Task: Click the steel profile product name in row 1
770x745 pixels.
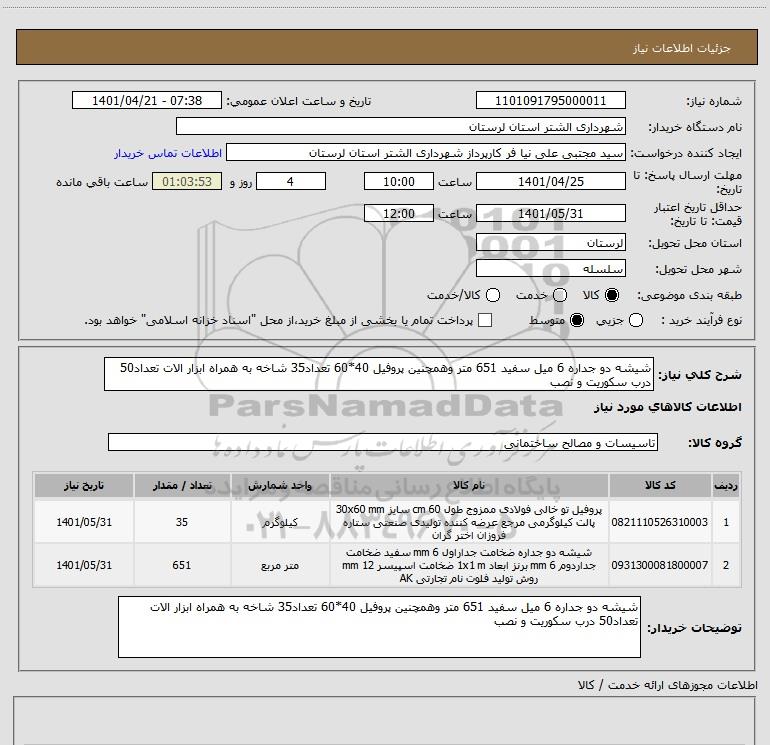Action: point(469,522)
